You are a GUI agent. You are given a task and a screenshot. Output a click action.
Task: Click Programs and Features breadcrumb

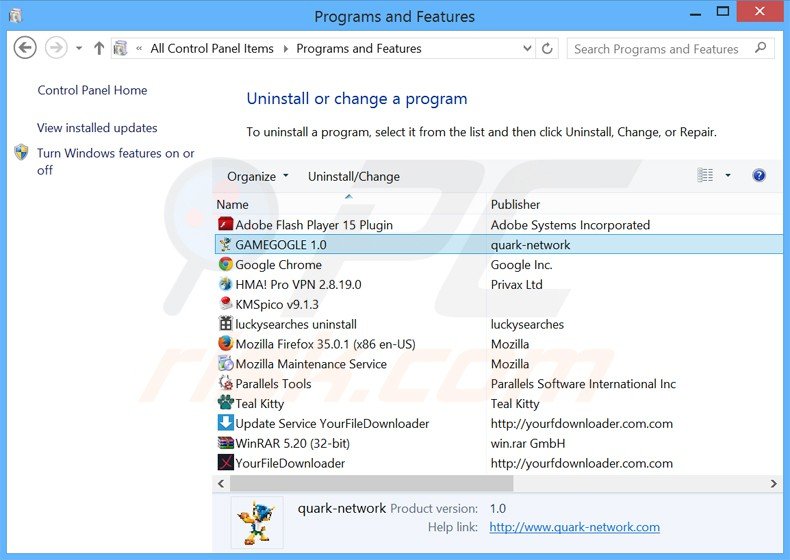pos(359,48)
